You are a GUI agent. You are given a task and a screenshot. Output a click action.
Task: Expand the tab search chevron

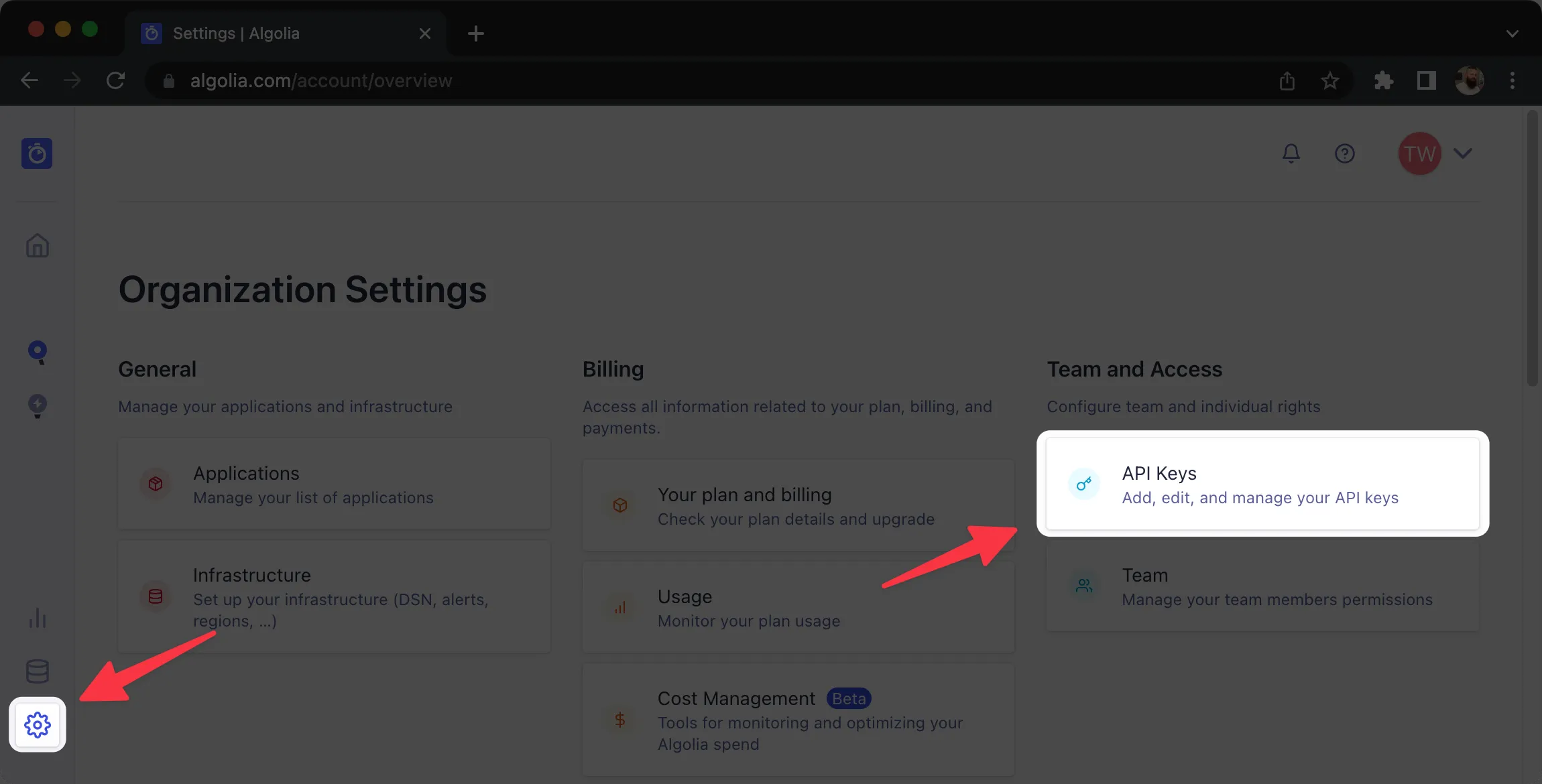point(1513,34)
